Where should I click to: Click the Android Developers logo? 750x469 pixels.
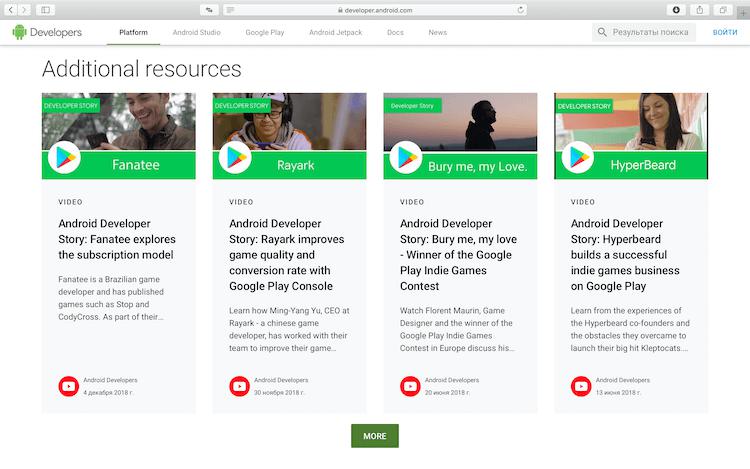(x=47, y=32)
